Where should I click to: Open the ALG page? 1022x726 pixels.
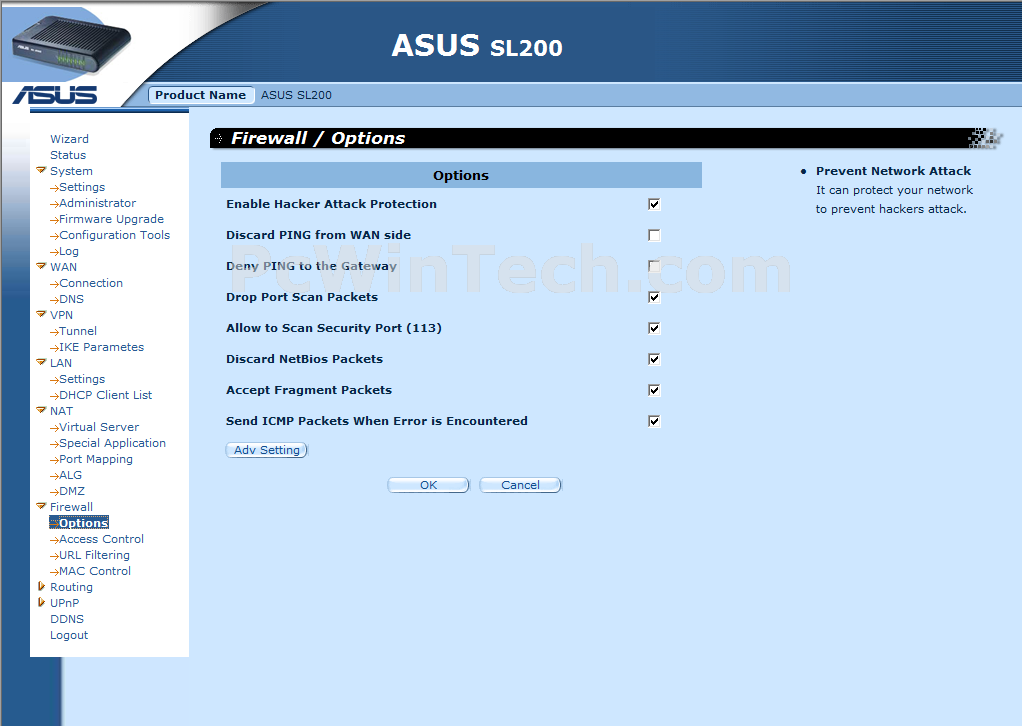pyautogui.click(x=71, y=475)
